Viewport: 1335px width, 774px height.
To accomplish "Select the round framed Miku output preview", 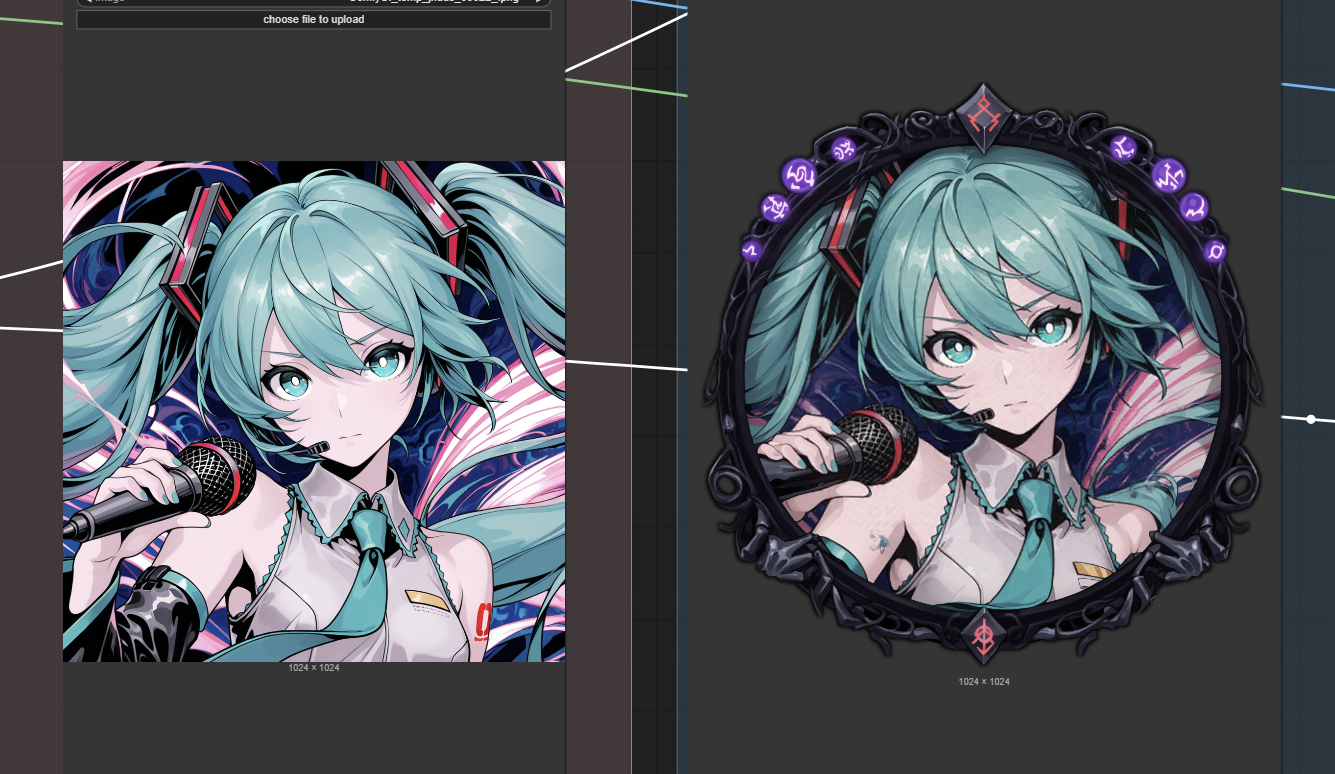I will [984, 375].
